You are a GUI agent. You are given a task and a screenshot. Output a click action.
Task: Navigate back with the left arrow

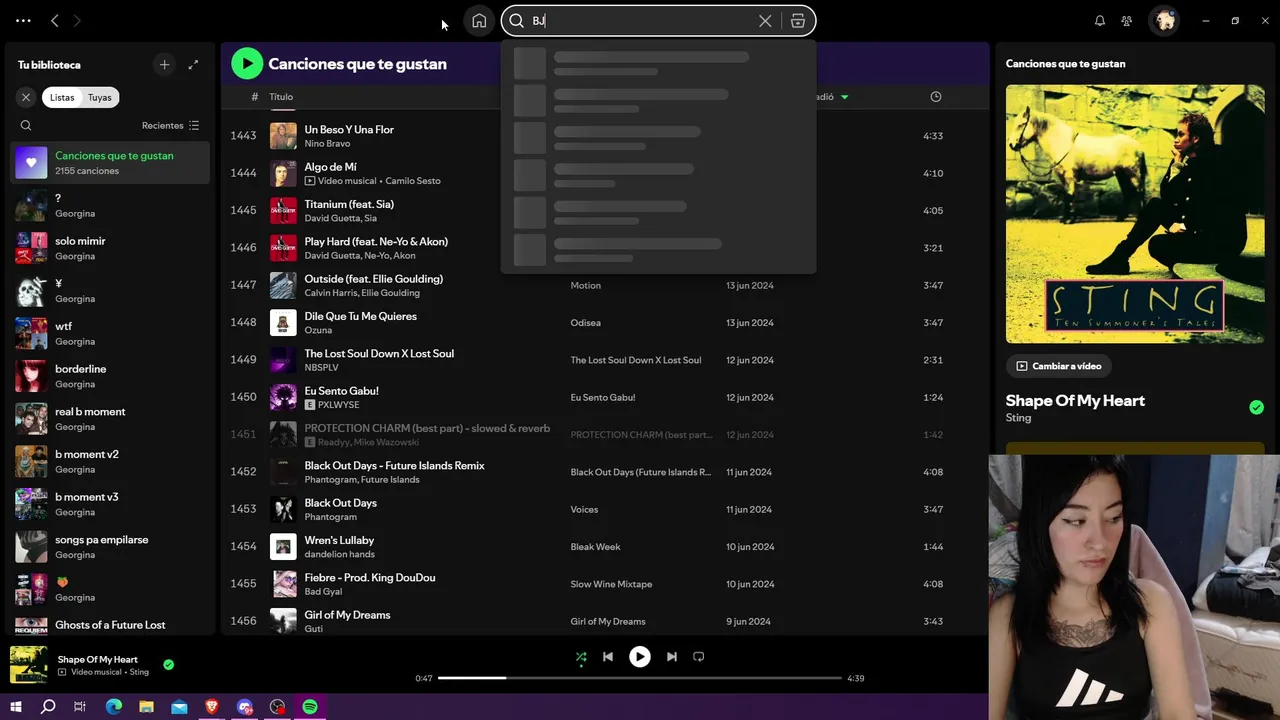55,21
